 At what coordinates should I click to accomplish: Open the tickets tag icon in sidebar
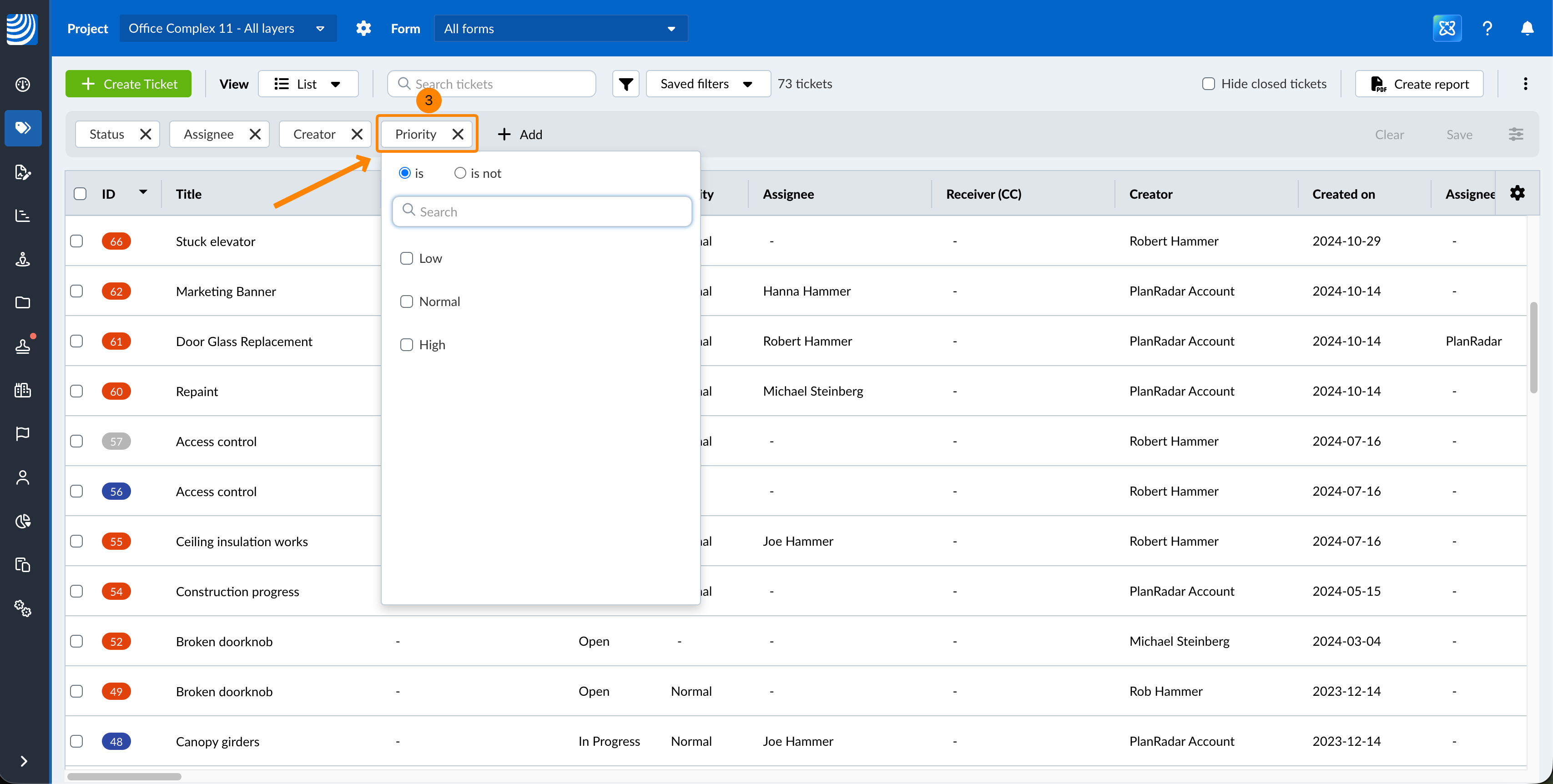point(23,128)
